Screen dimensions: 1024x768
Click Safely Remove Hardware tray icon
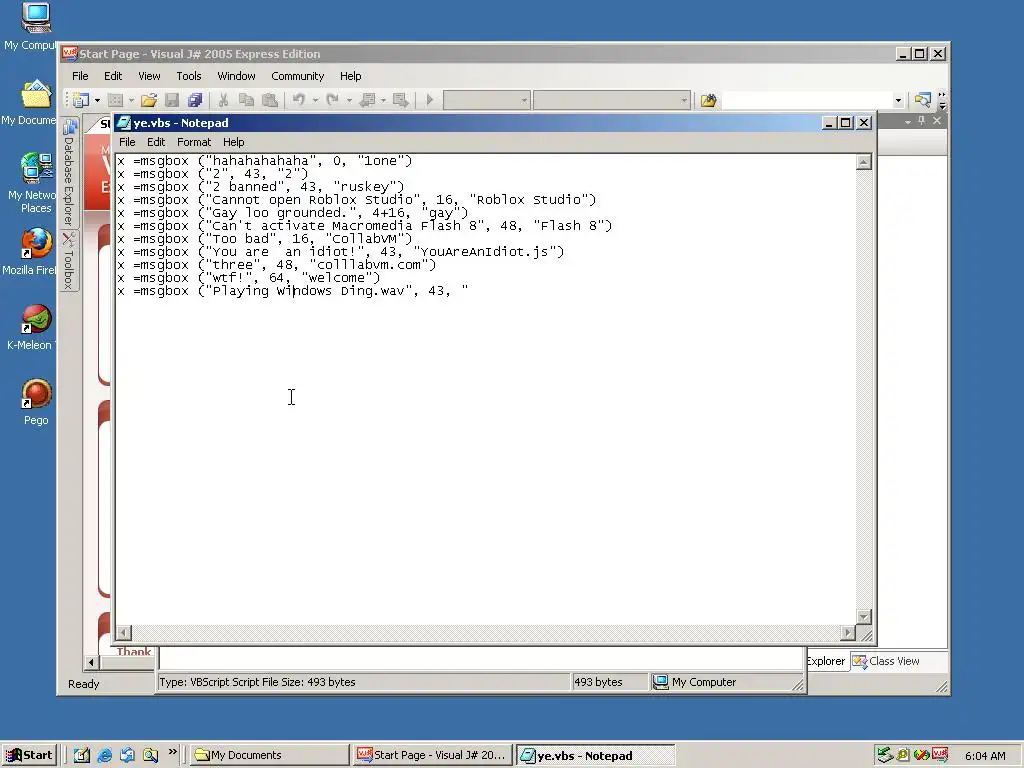885,755
